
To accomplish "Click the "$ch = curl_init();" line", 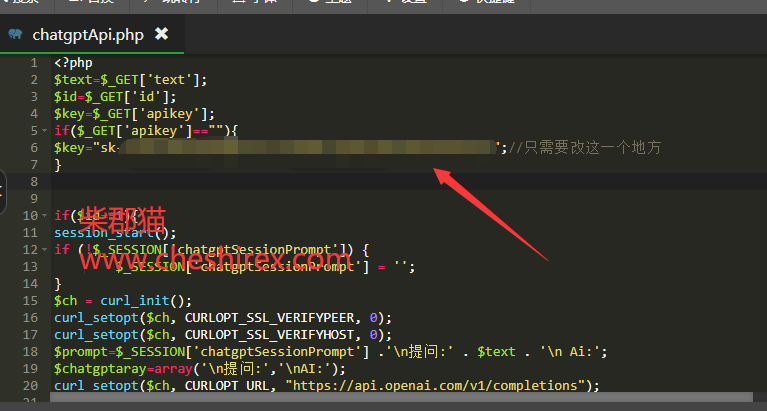I will pyautogui.click(x=123, y=300).
